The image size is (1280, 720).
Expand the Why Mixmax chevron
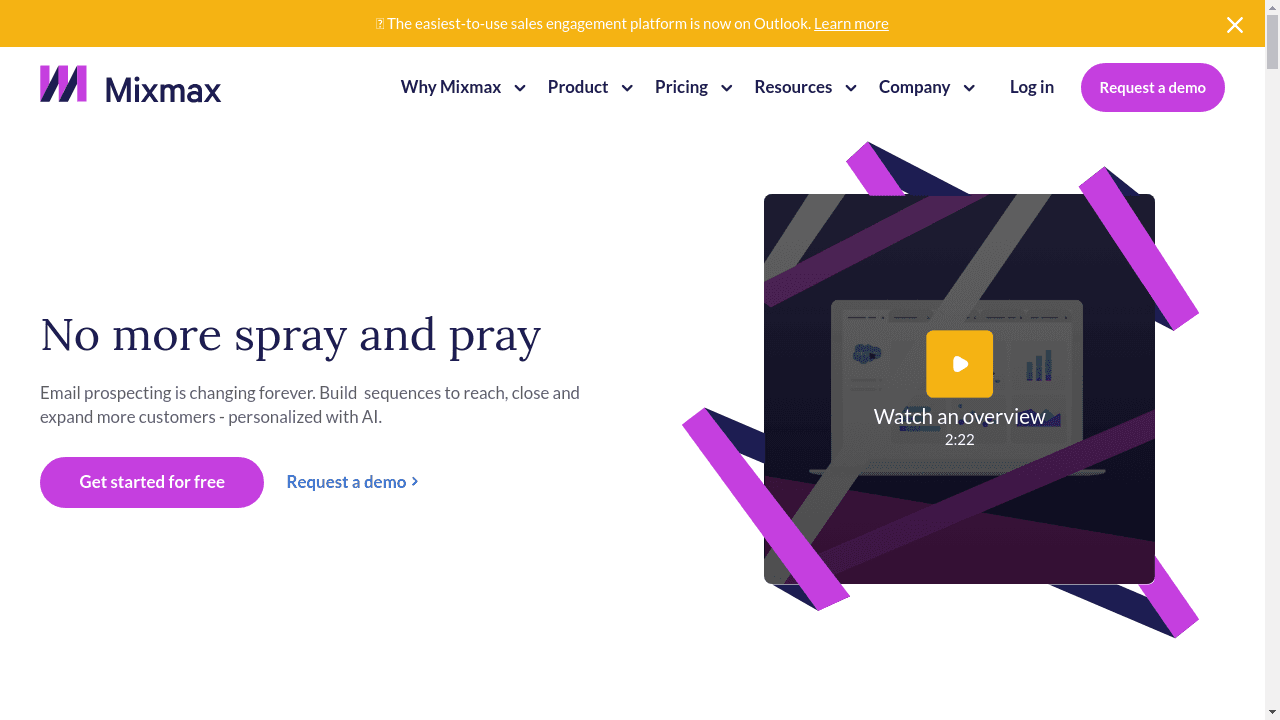pos(520,88)
